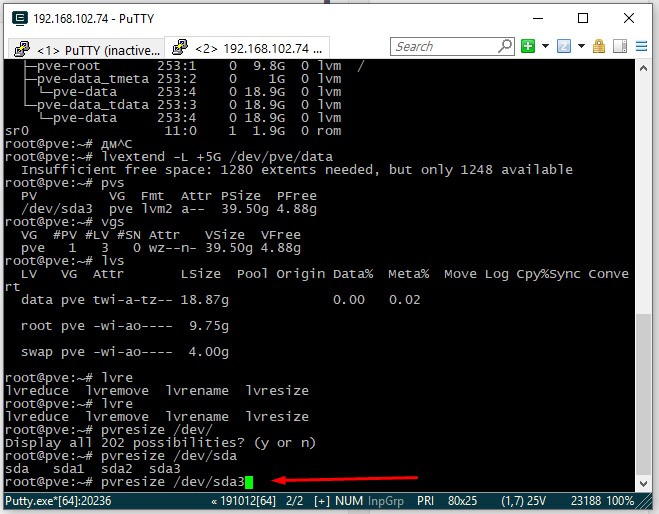Click the 'root pve -wi-ao----' lvs row
The image size is (659, 514).
click(125, 326)
